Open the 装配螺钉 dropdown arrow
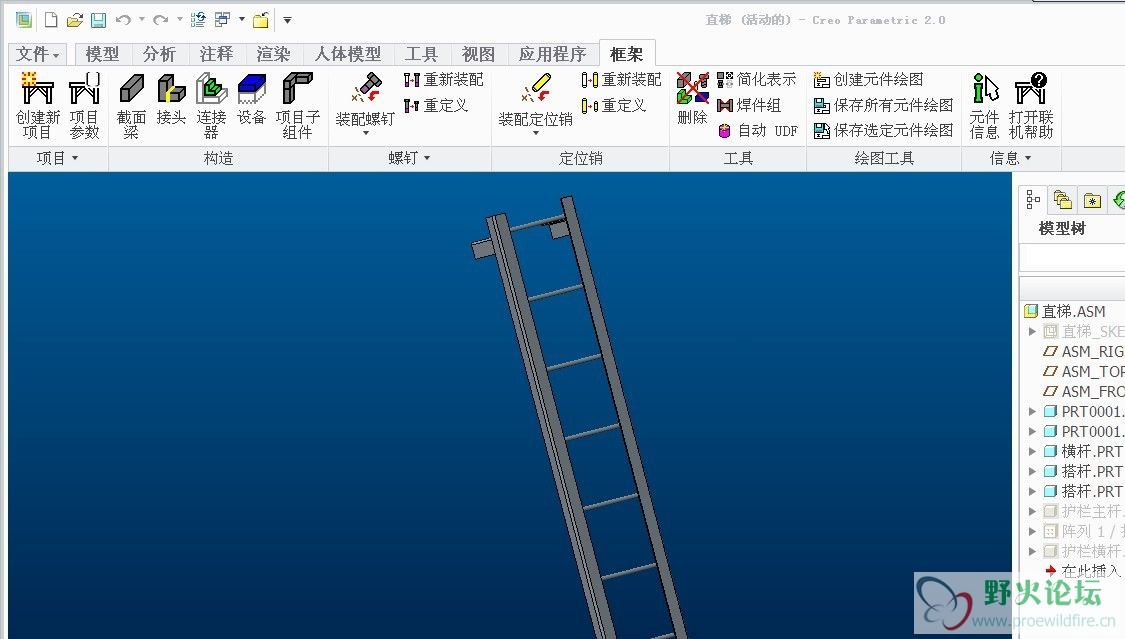This screenshot has height=639, width=1125. 365,133
